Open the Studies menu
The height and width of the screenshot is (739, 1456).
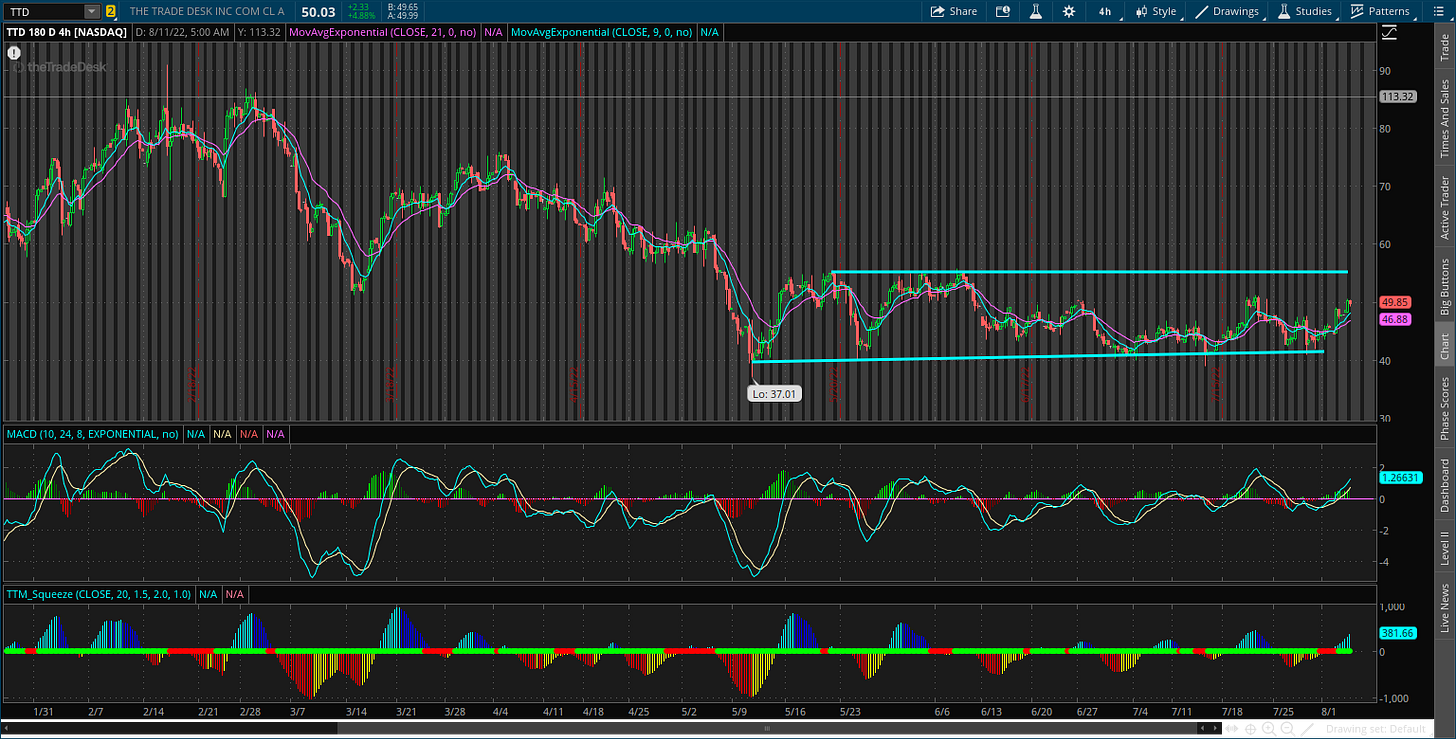click(x=1304, y=11)
